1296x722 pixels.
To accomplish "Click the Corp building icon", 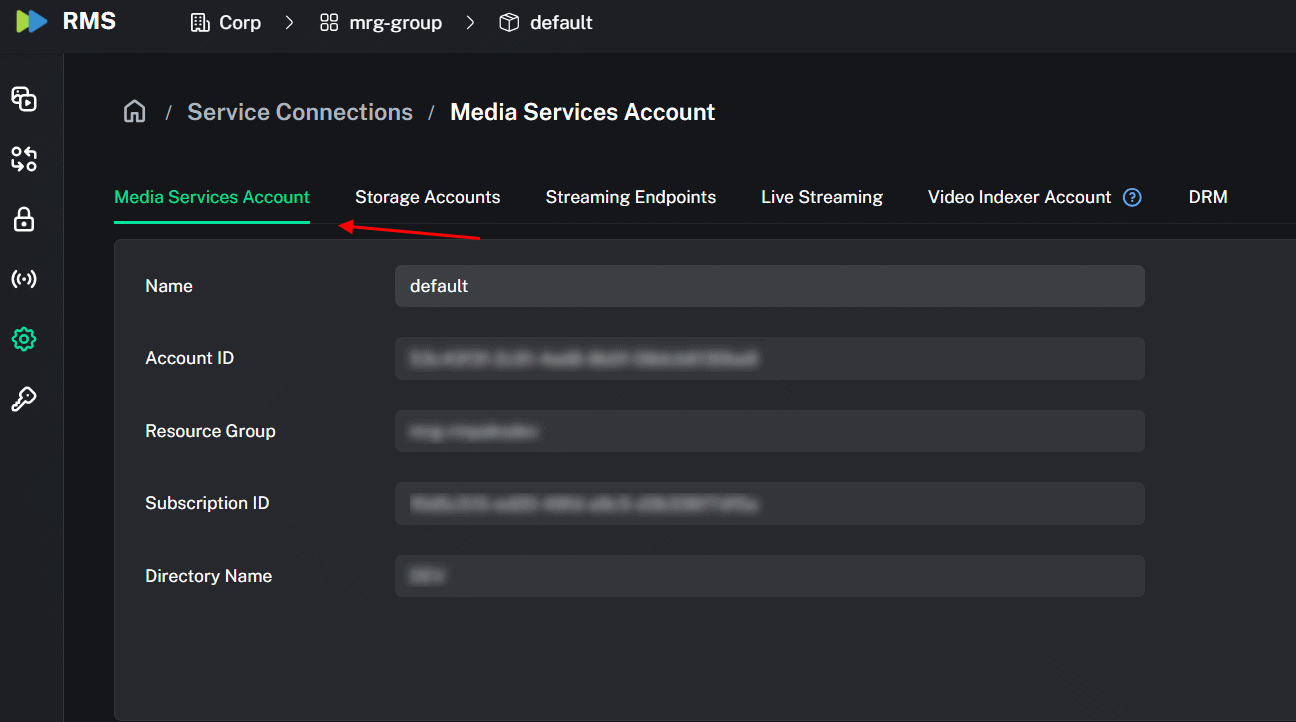I will 200,22.
